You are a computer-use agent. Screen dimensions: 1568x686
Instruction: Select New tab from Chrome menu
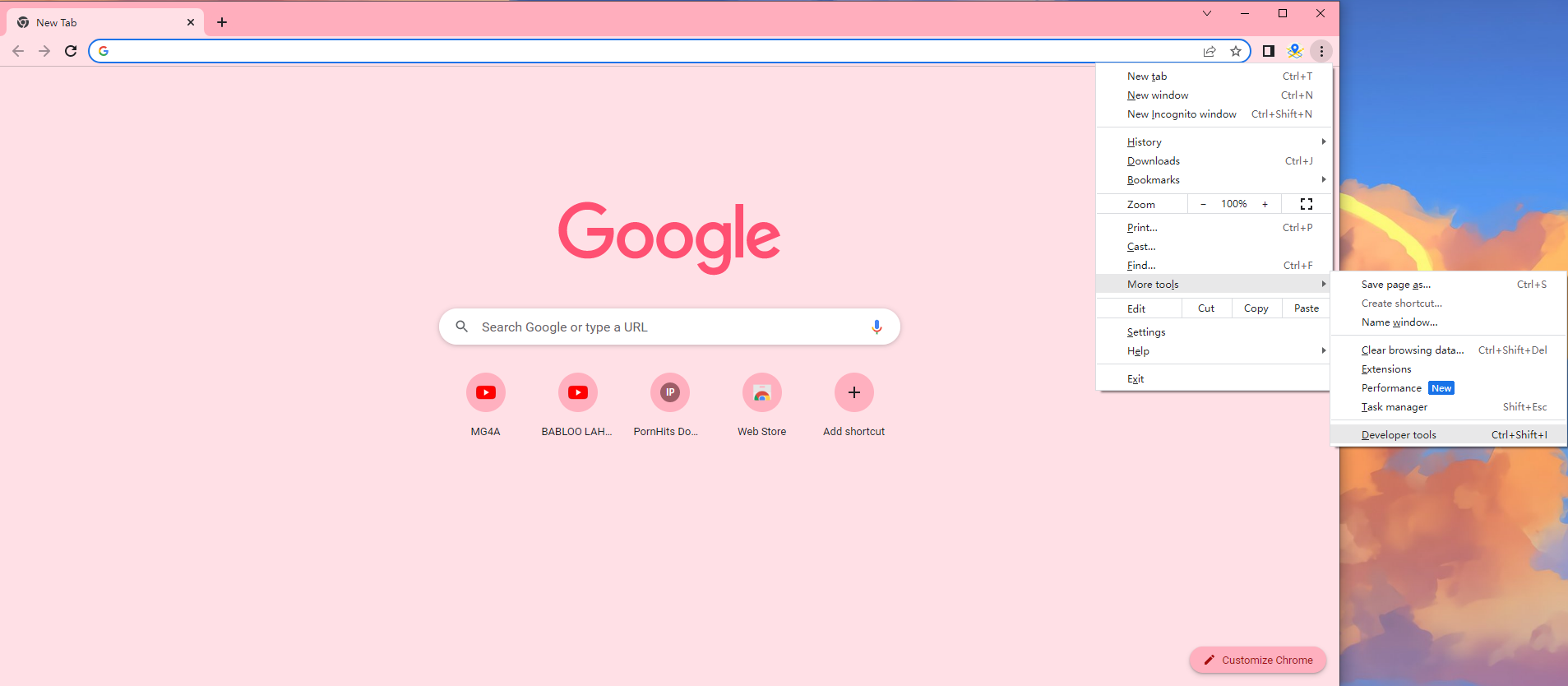[1214, 76]
